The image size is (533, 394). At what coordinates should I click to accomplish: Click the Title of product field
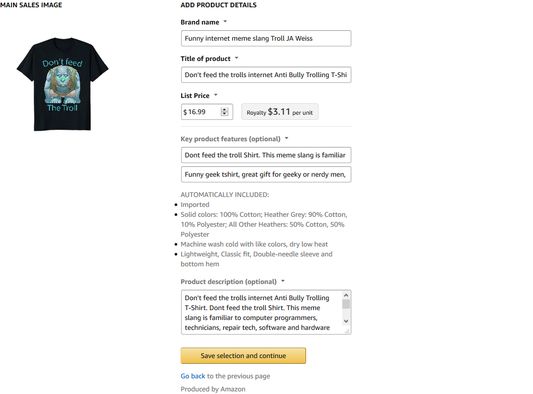click(266, 75)
